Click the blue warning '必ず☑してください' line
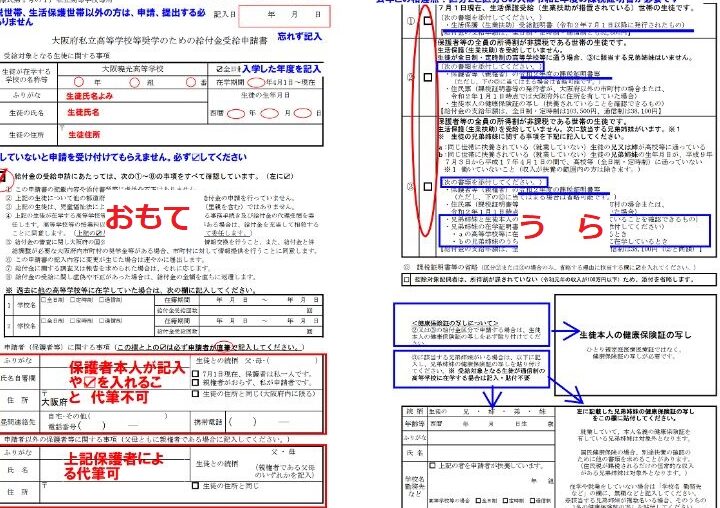Viewport: 720px width, 508px height. point(123,157)
